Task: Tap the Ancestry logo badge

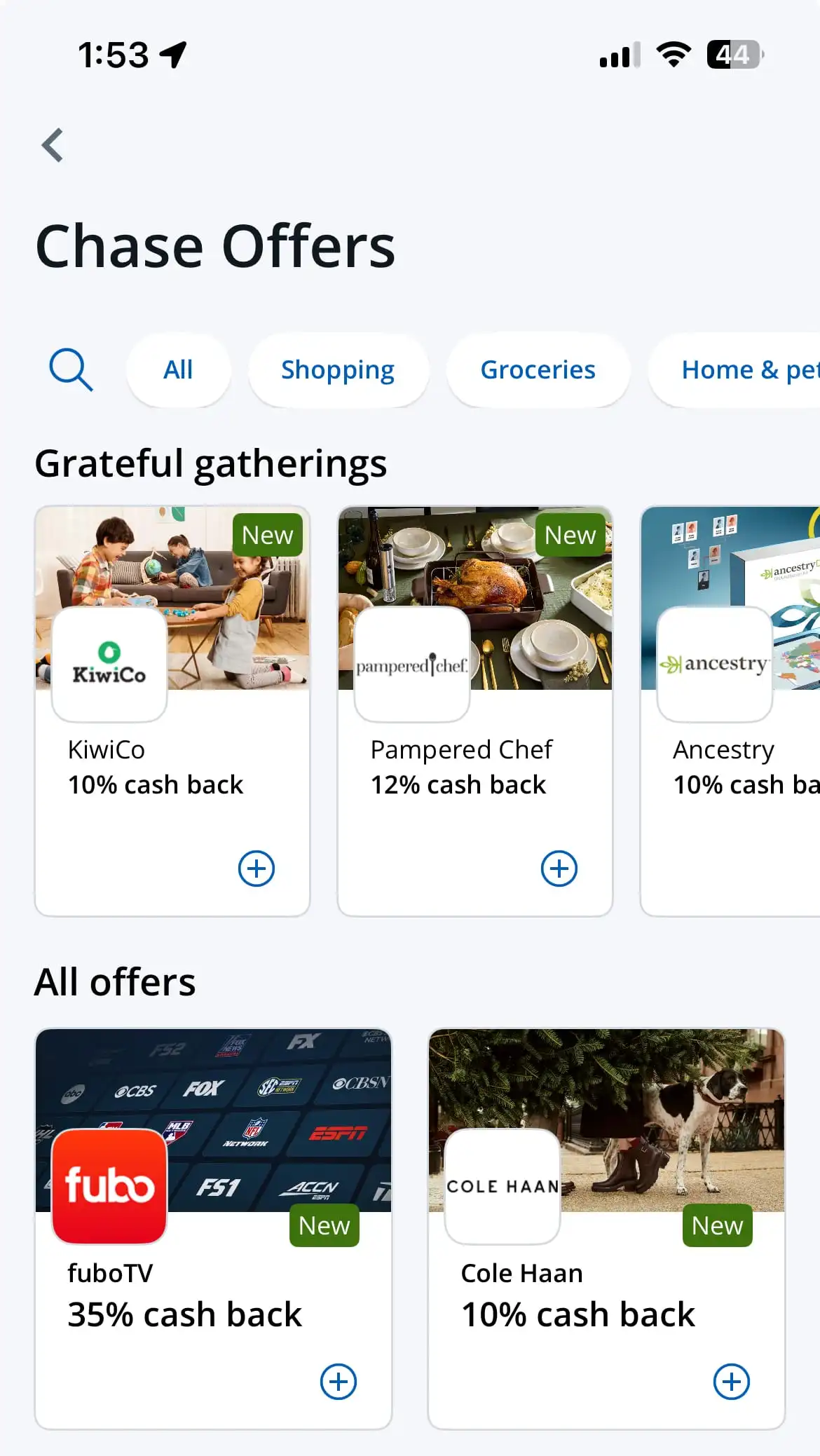Action: click(x=715, y=665)
